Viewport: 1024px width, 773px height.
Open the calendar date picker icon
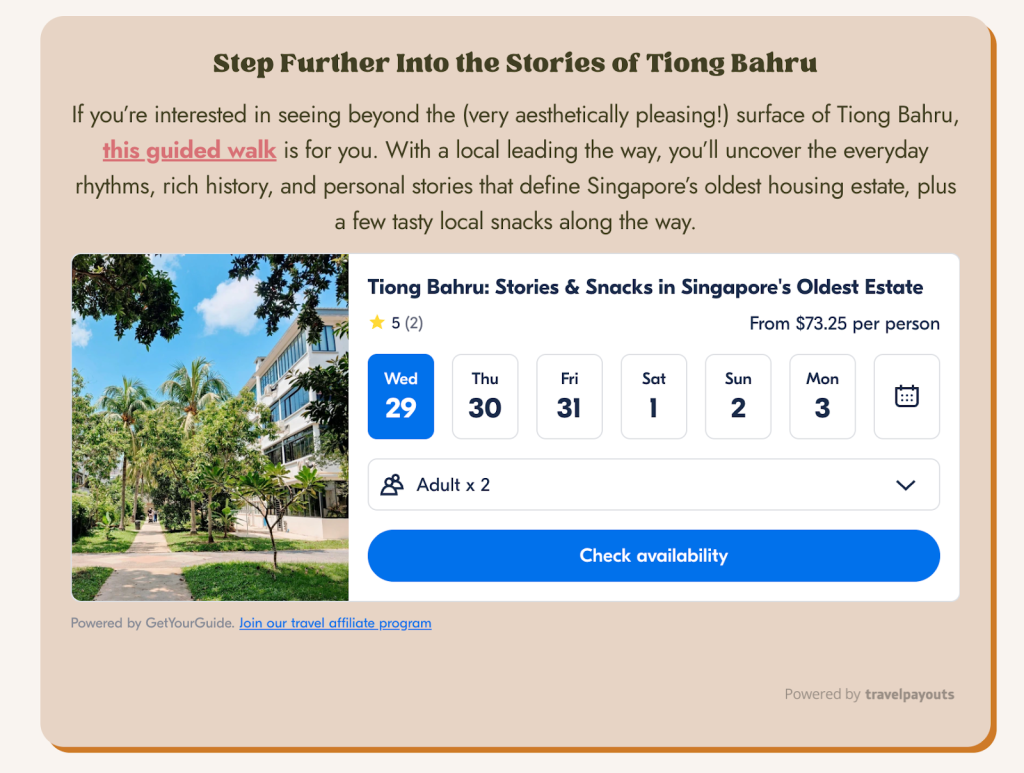tap(906, 396)
